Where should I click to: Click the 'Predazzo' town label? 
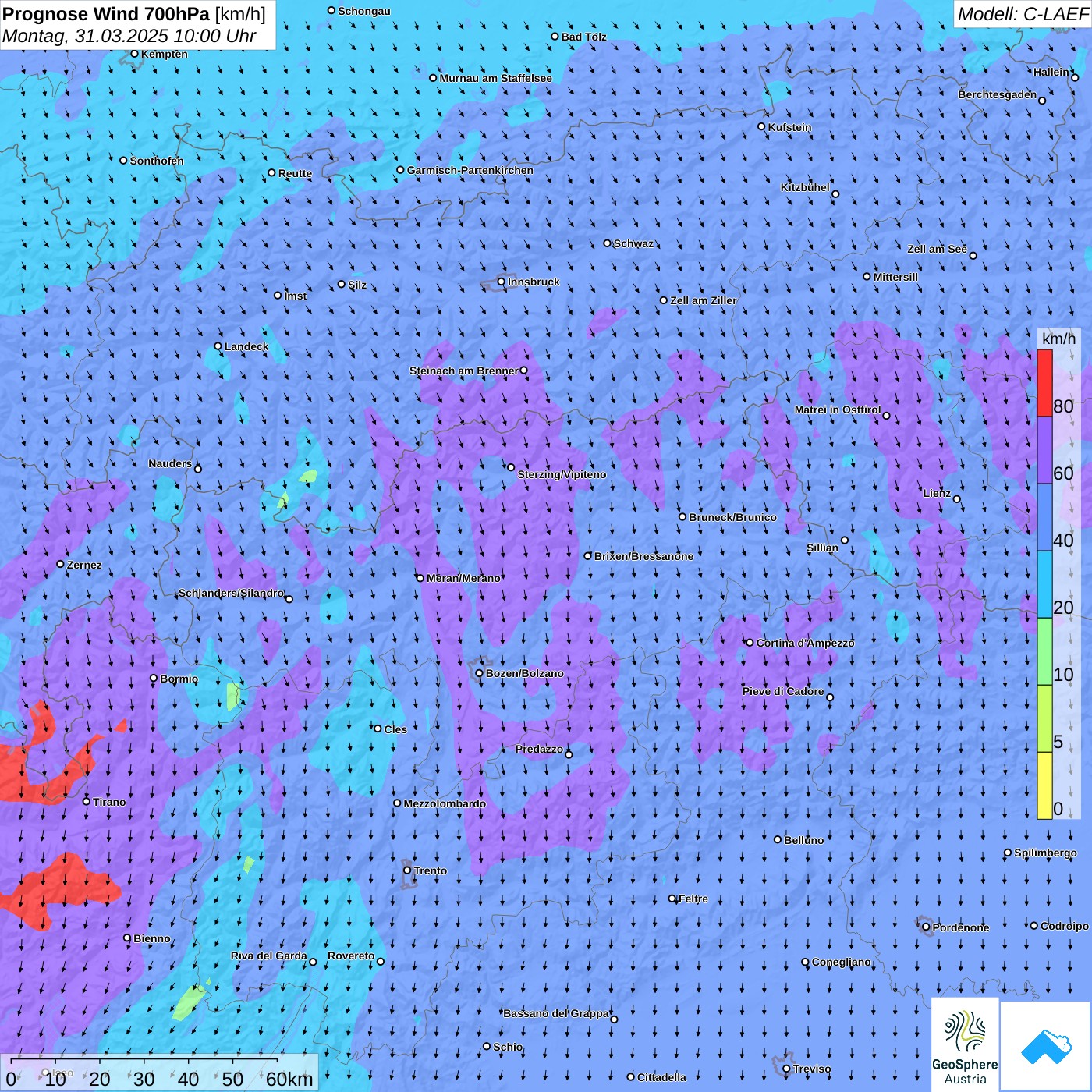[x=539, y=749]
